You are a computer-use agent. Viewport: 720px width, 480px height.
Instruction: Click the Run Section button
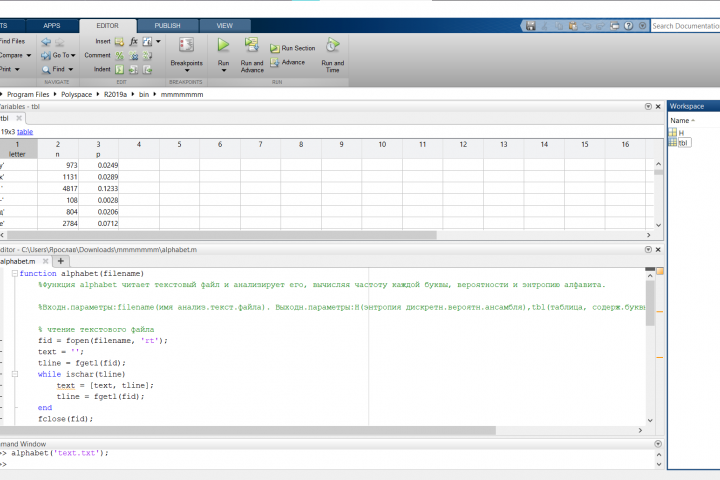(292, 48)
